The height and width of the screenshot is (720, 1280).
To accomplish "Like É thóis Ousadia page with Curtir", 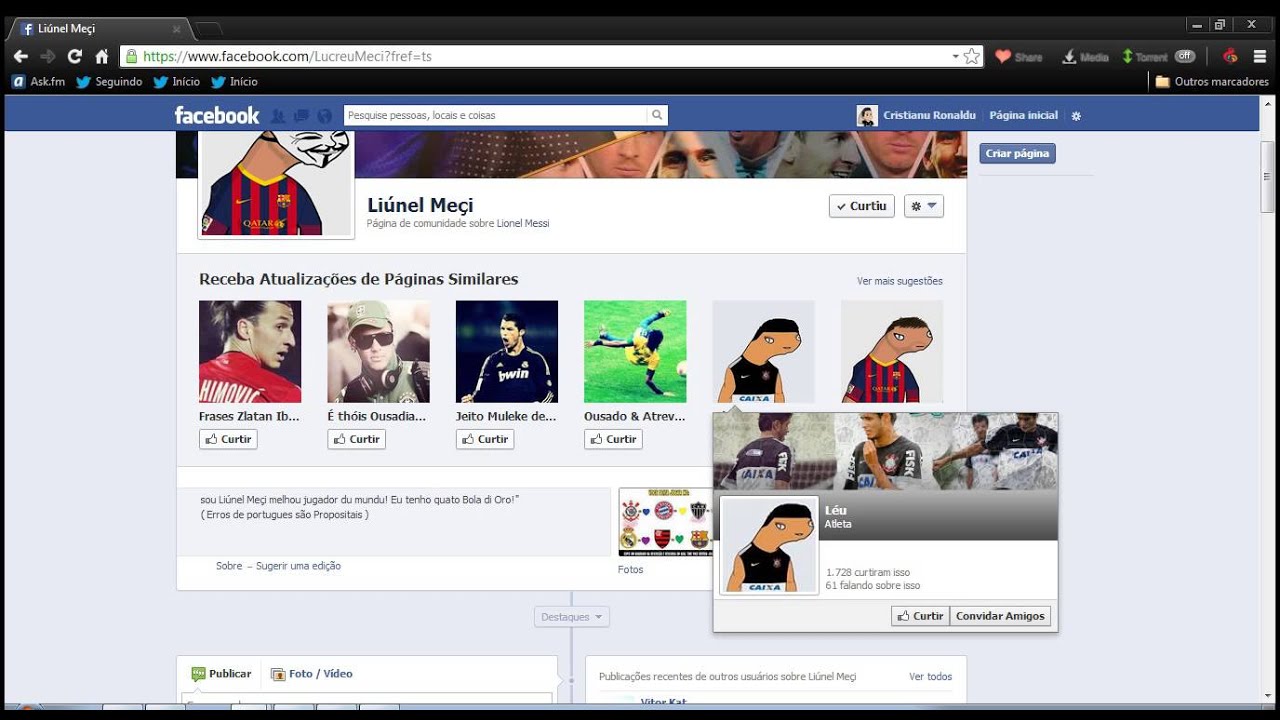I will click(x=356, y=439).
